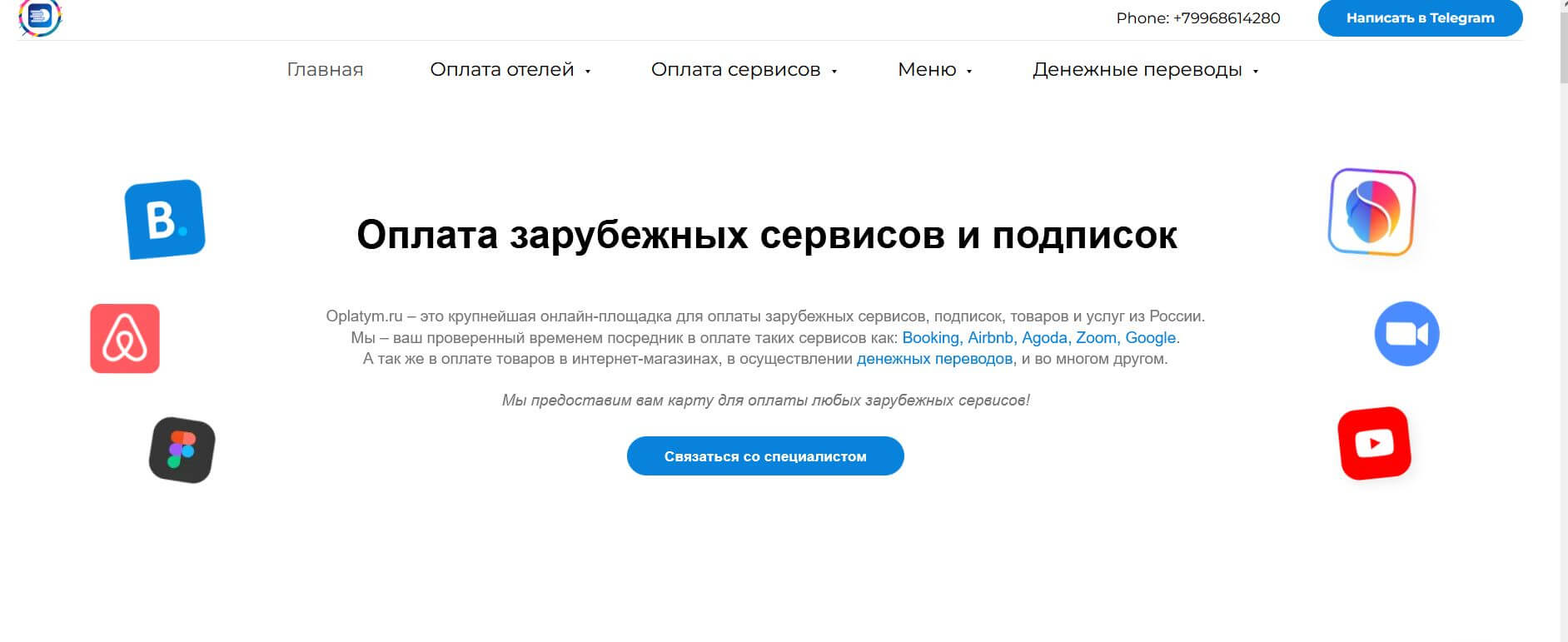1568x642 pixels.
Task: Expand the Оплата сервисов dropdown arrow
Action: (834, 72)
